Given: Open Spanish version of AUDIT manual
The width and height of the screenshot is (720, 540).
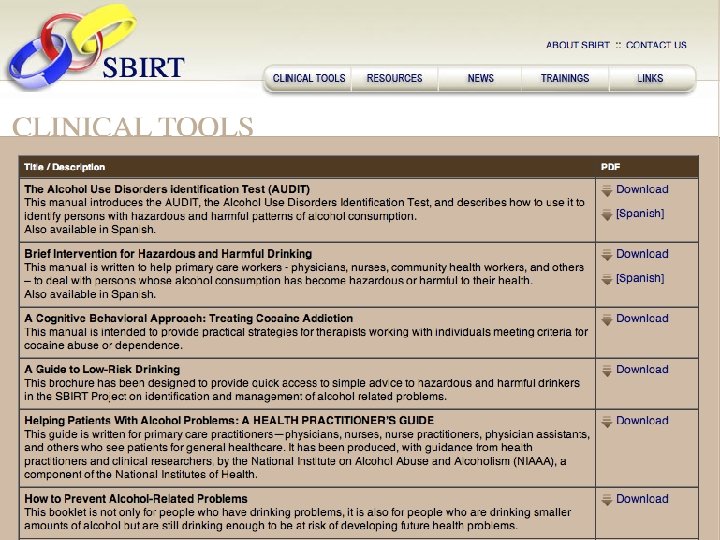Looking at the screenshot, I should click(640, 214).
